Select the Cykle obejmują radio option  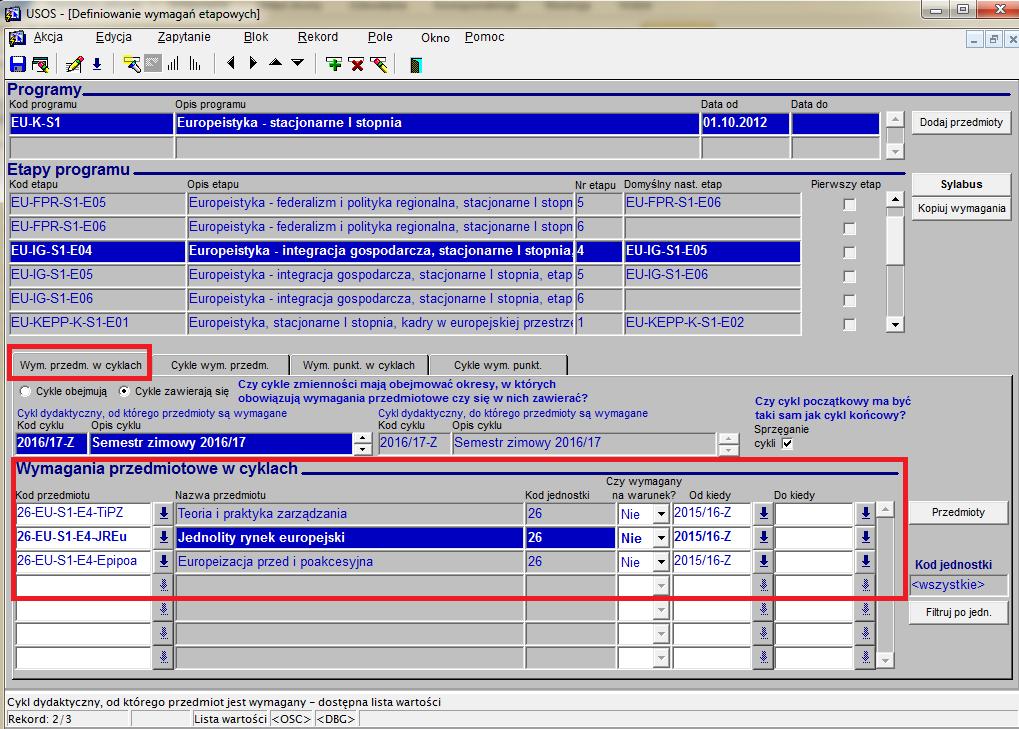pos(25,392)
